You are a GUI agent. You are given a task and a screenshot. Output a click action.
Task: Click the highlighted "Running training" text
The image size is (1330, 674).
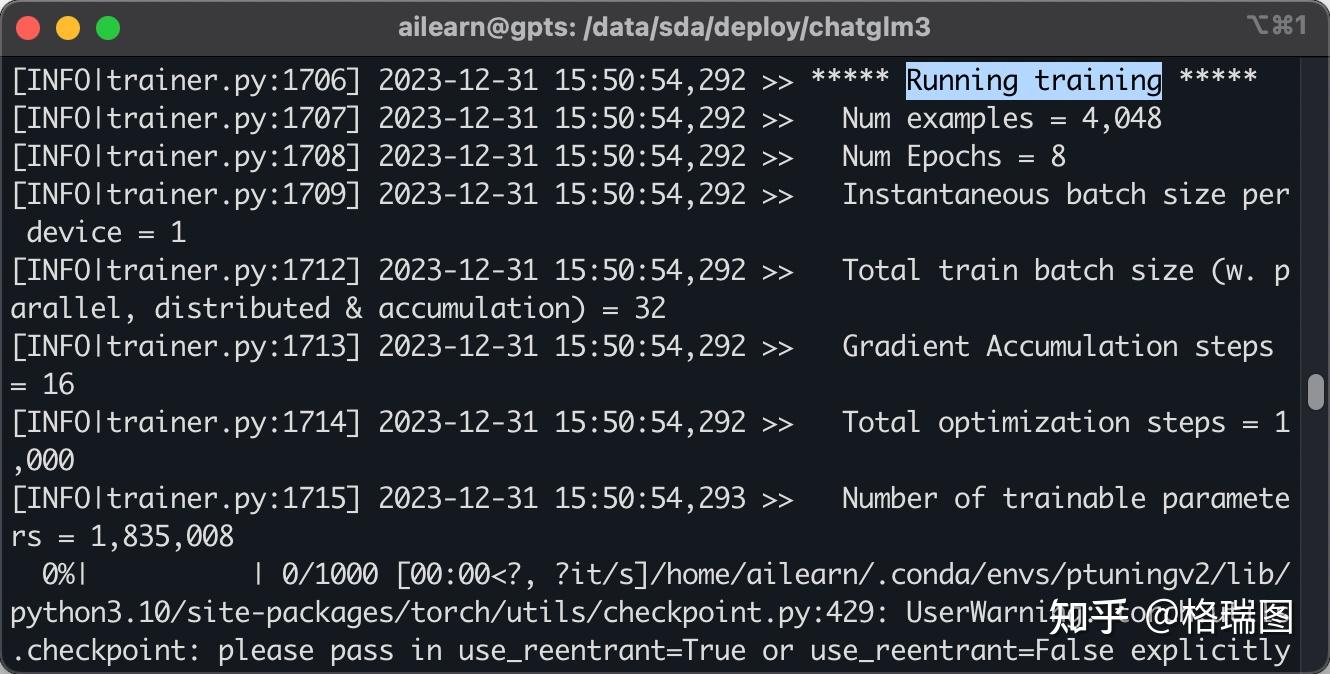click(x=1033, y=81)
